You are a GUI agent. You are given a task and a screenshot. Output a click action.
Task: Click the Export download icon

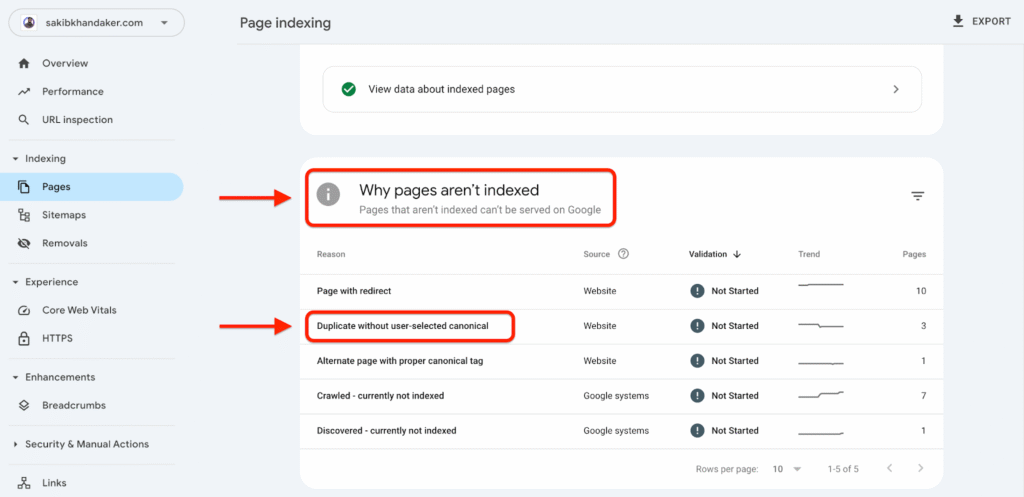[x=958, y=21]
